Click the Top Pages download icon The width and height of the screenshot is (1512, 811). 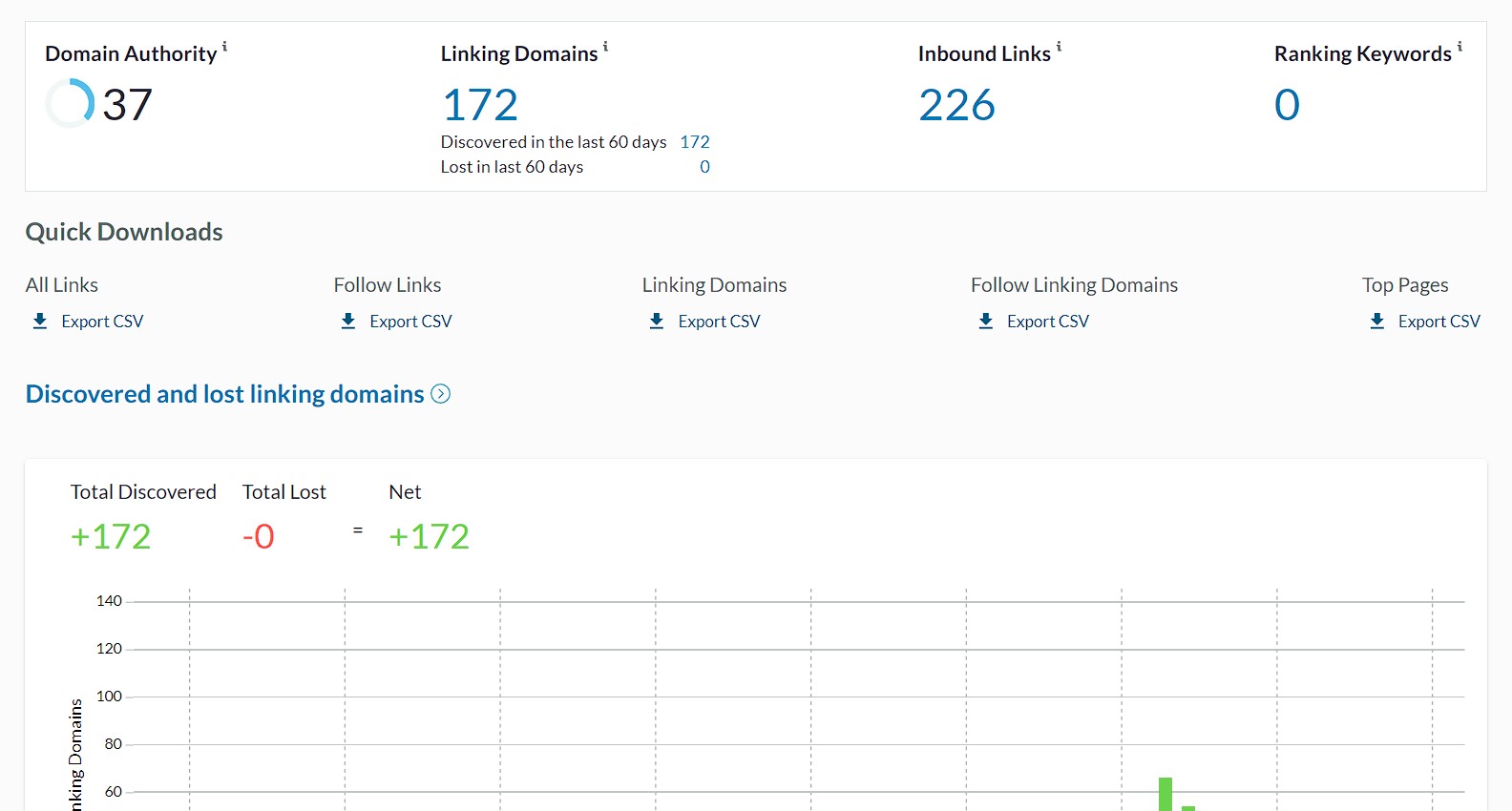click(x=1377, y=321)
